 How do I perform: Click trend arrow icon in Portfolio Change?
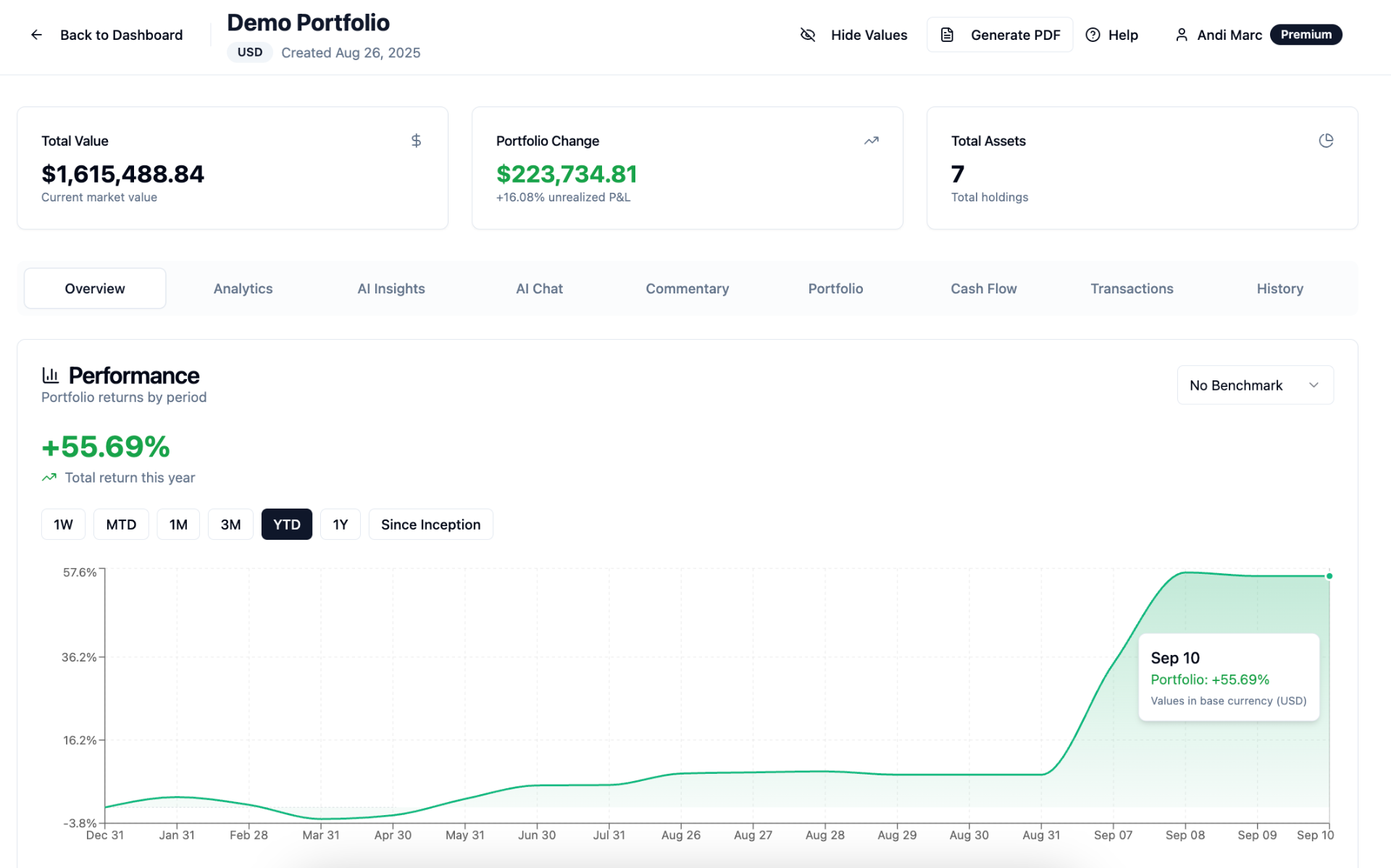871,141
